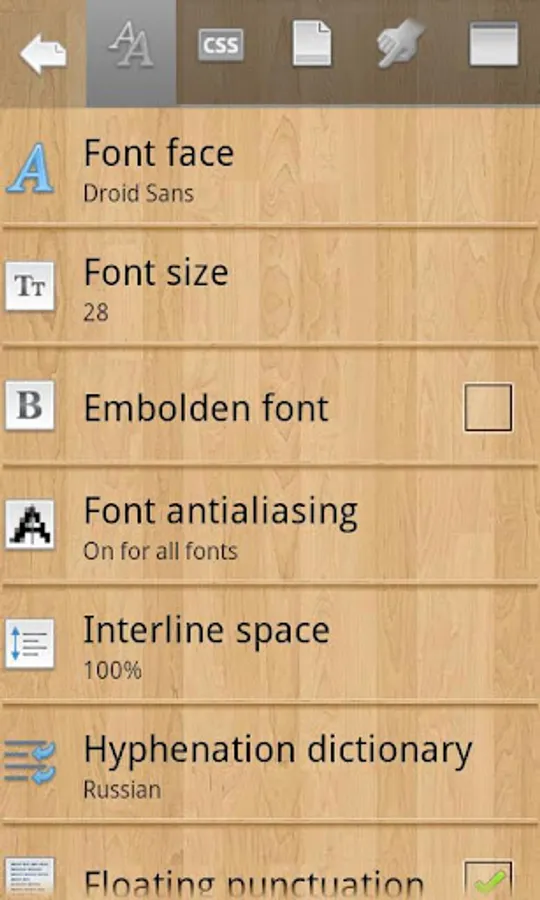Click the blue italic A font face icon

click(30, 168)
